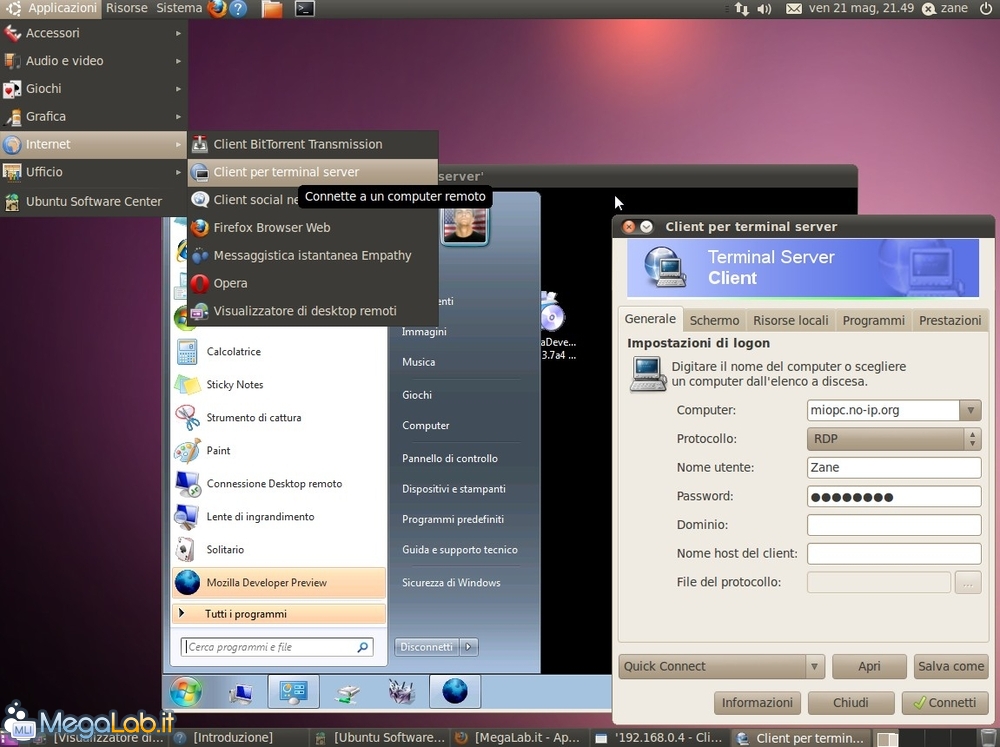This screenshot has width=1000, height=747.
Task: Open the disc desktop icon in remote session
Action: pyautogui.click(x=552, y=315)
